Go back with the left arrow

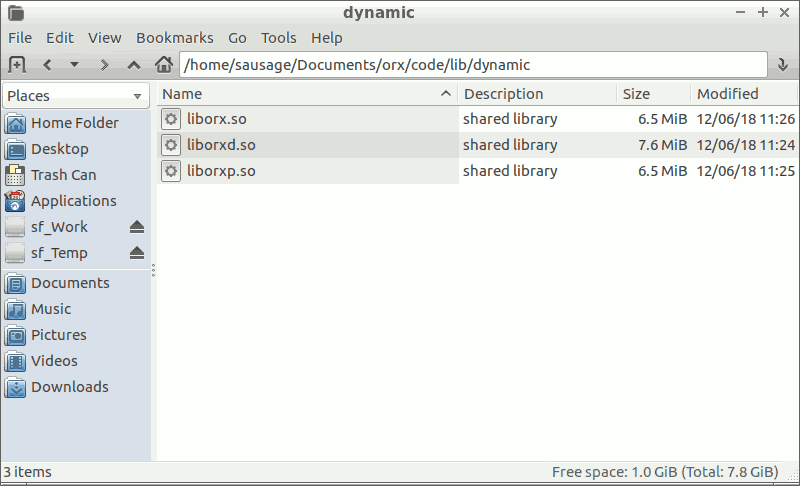(47, 65)
